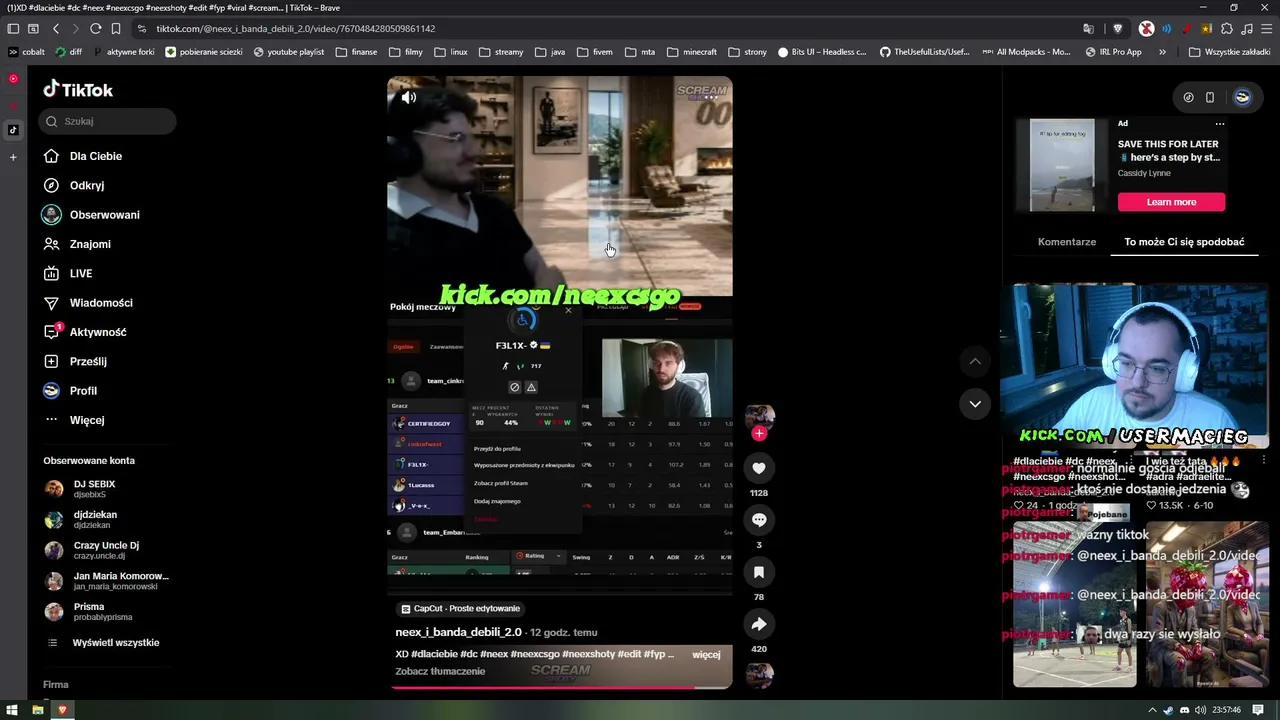
Task: Open the ad options three-dot menu
Action: tap(1220, 124)
